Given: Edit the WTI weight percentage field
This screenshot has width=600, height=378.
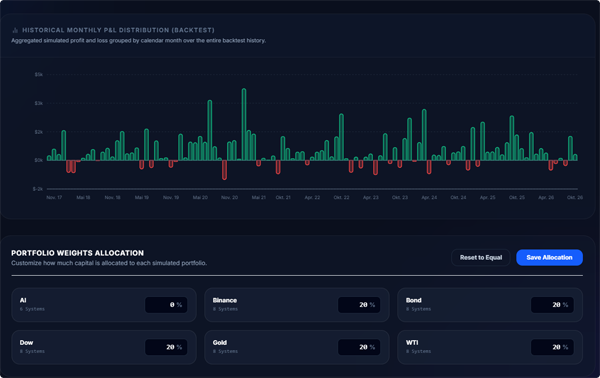Looking at the screenshot, I should click(552, 347).
